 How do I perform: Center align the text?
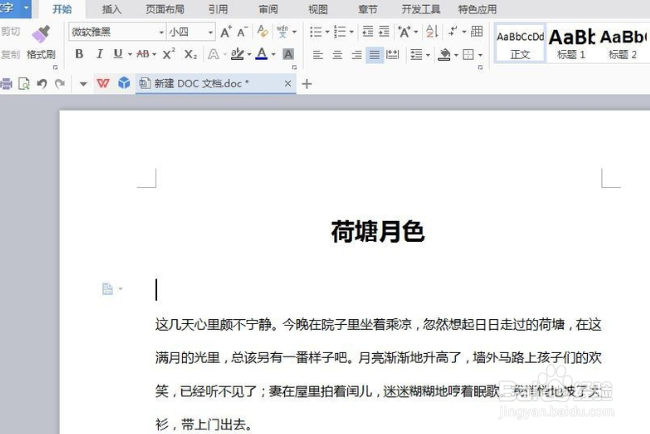tap(337, 54)
